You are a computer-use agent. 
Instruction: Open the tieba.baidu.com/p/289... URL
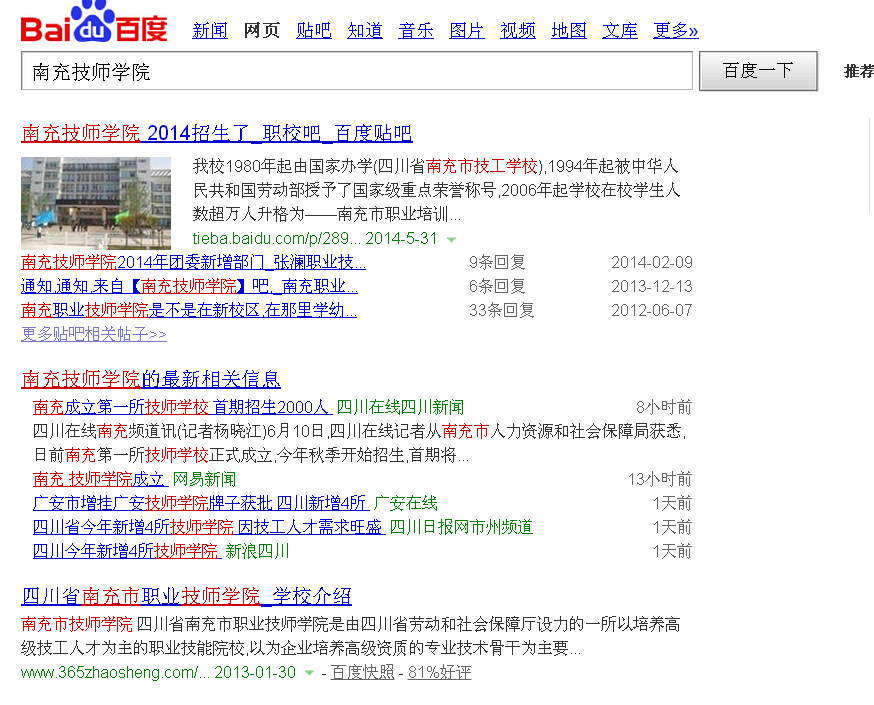coord(276,239)
